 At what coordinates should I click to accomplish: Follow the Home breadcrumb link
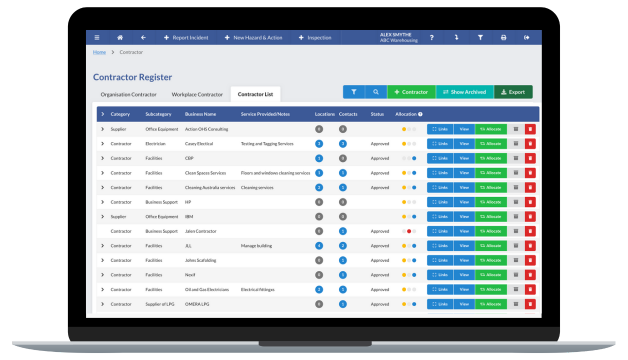tap(99, 52)
